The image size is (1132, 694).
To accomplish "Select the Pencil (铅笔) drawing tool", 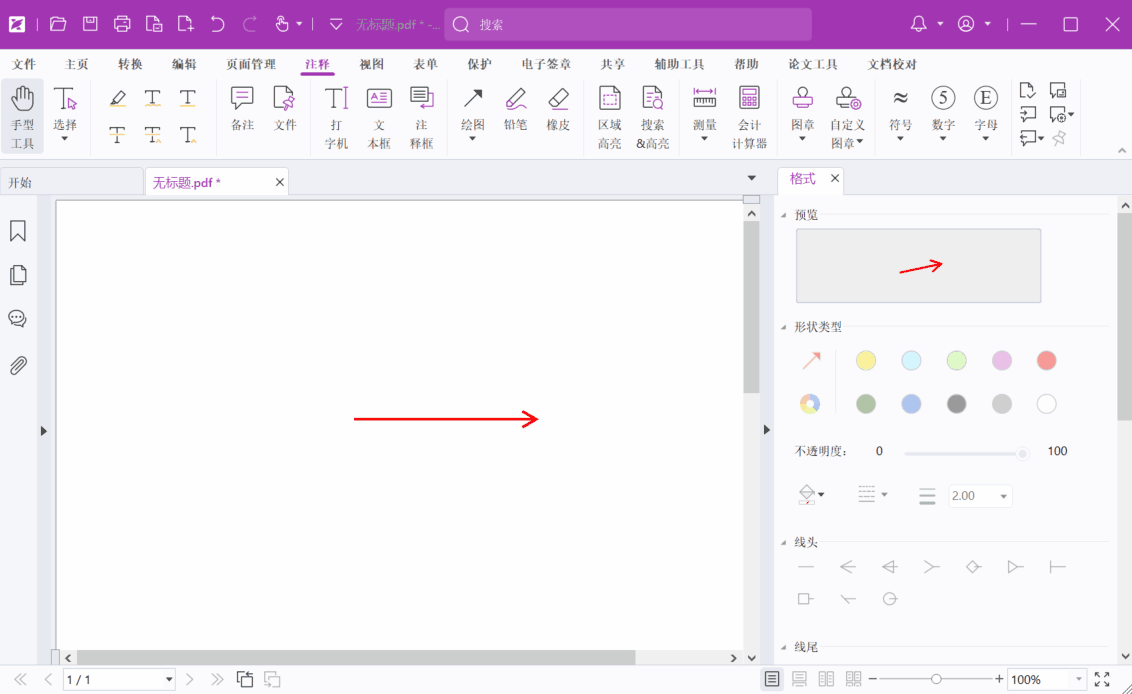I will coord(515,109).
